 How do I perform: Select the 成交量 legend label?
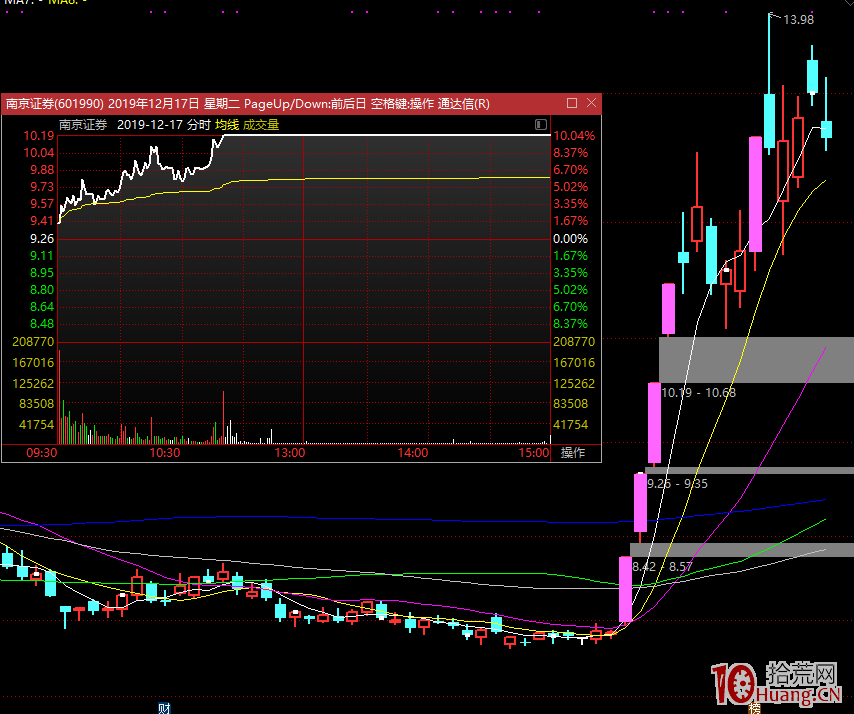pyautogui.click(x=261, y=125)
